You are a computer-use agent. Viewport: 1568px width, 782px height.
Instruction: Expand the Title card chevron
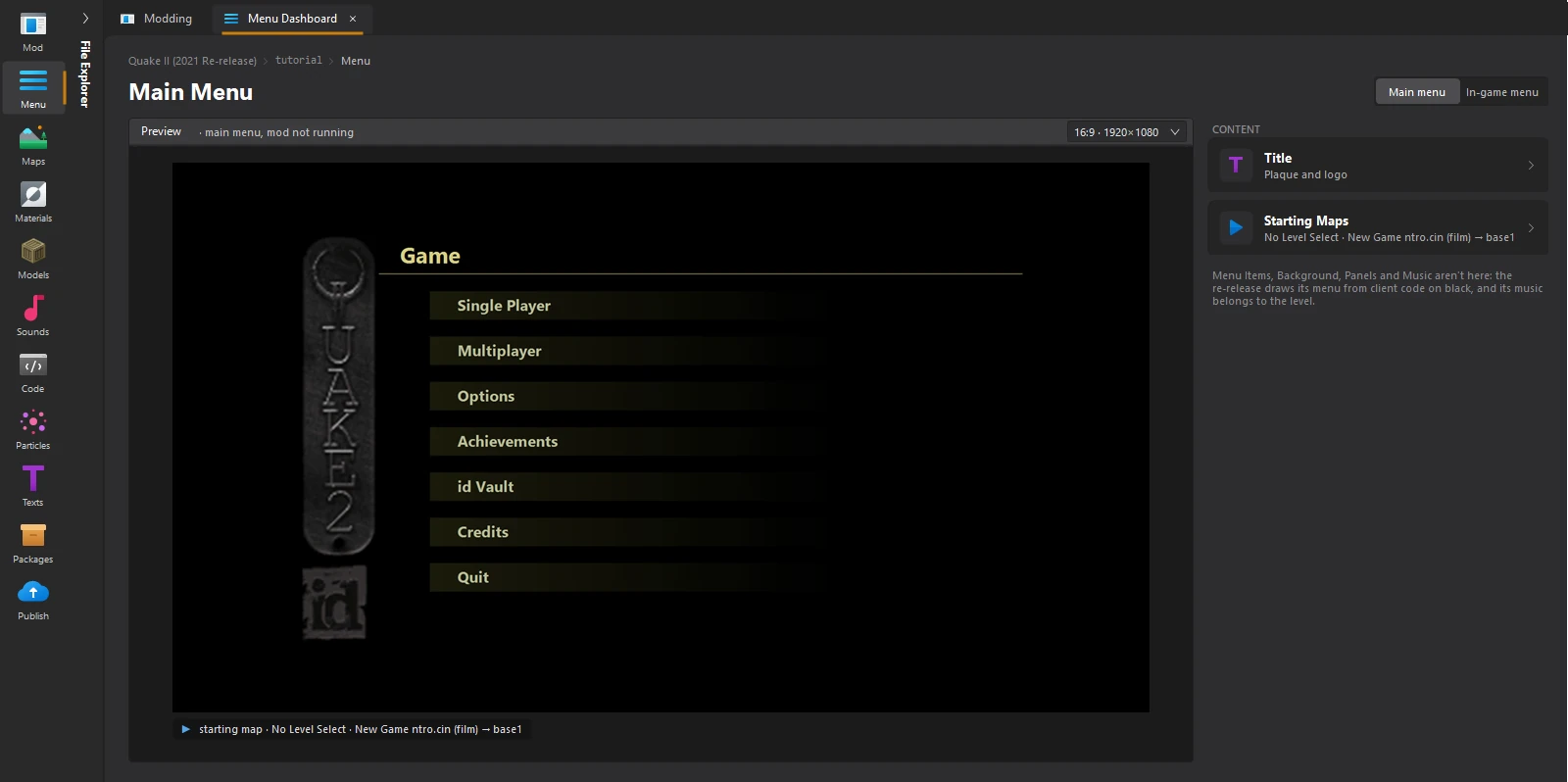(x=1531, y=165)
